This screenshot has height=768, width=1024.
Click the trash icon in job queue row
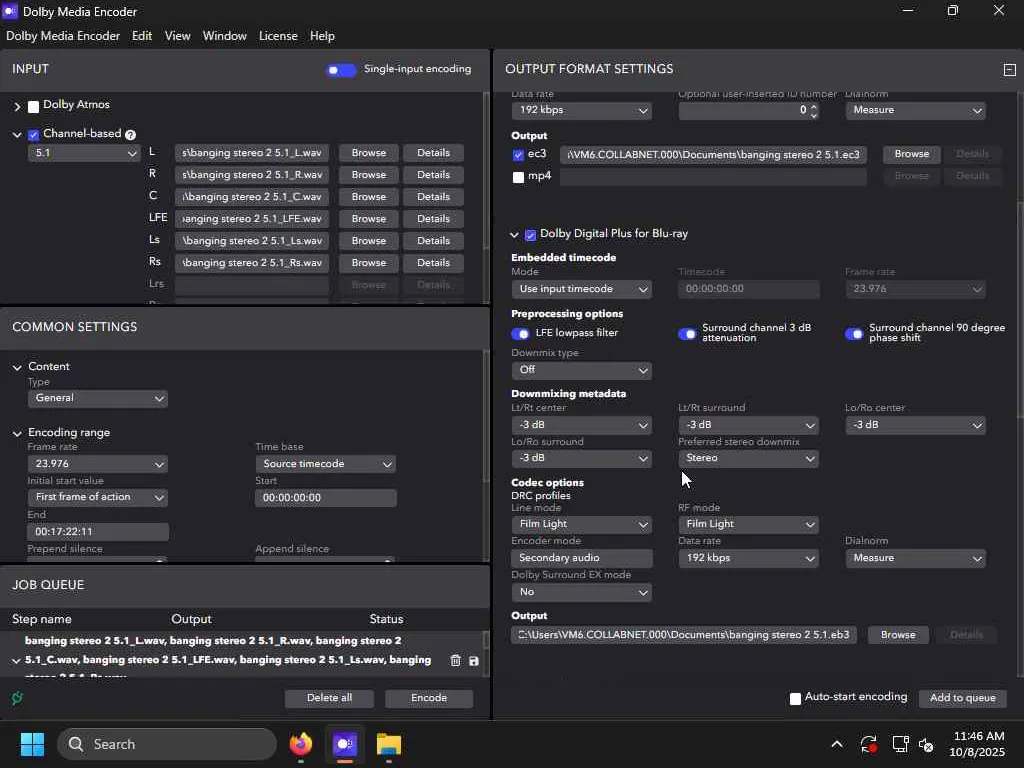point(455,660)
